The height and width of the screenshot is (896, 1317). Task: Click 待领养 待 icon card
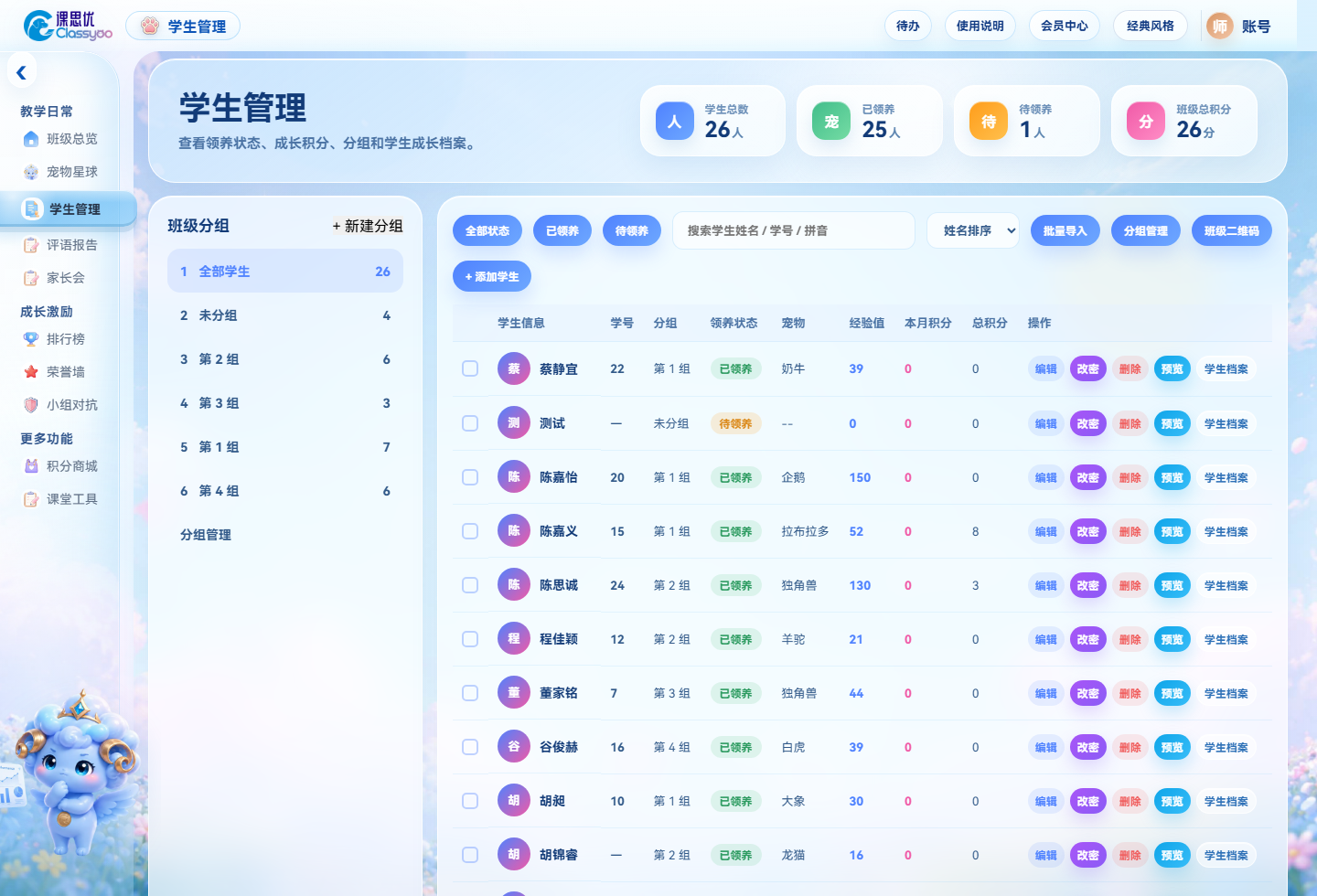[989, 121]
